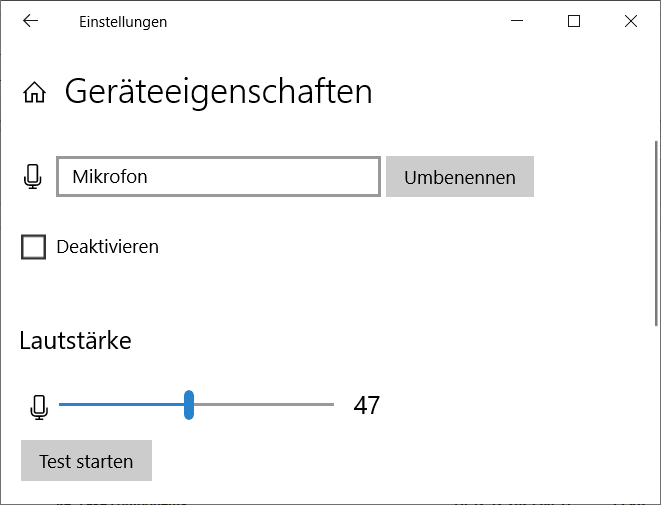Viewport: 661px width, 505px height.
Task: Click the microphone icon beside the name field
Action: pos(32,177)
